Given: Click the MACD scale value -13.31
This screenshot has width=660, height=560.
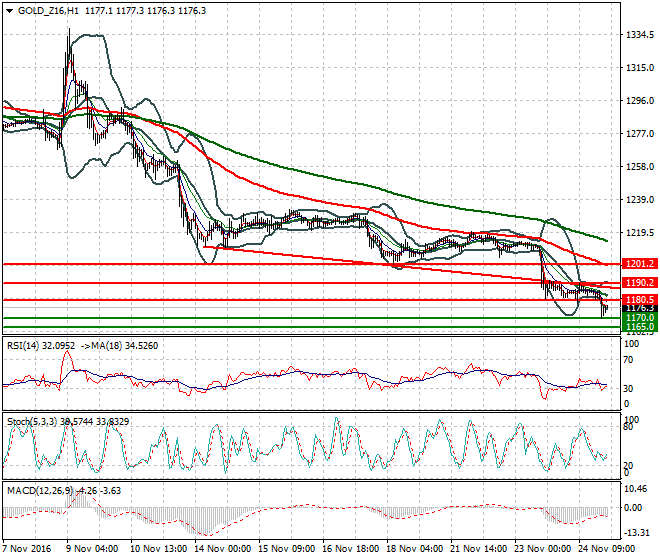Looking at the screenshot, I should [x=637, y=533].
